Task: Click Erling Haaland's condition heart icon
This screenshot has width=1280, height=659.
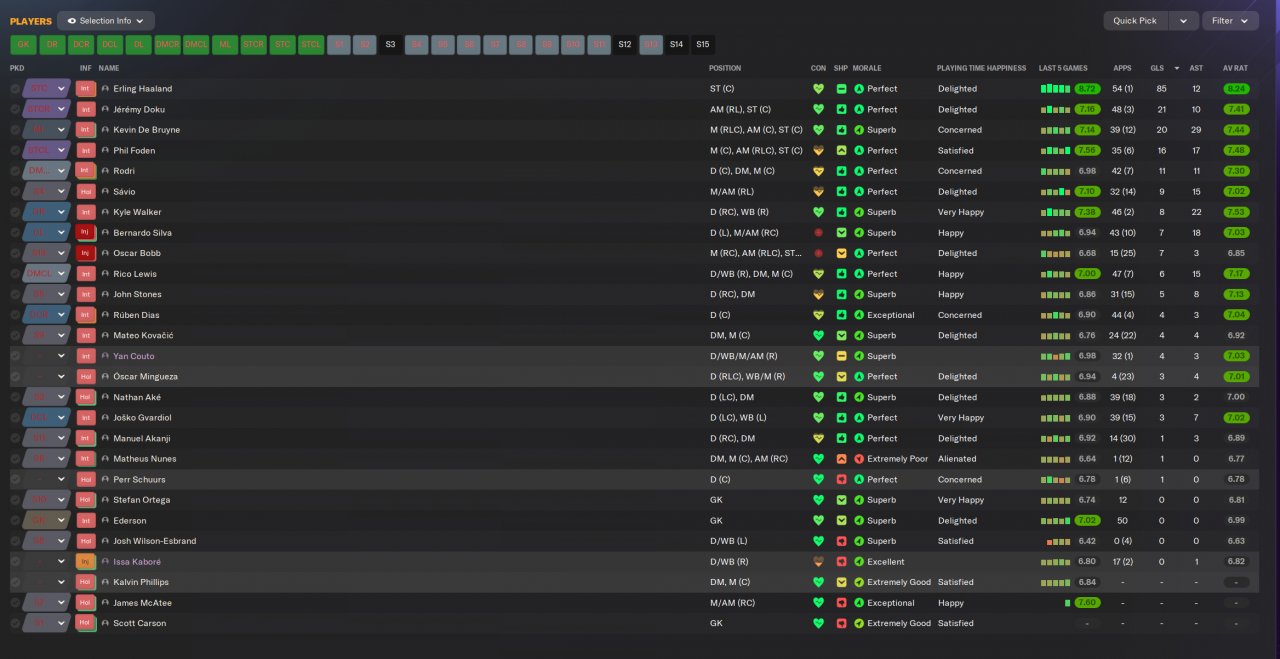Action: 819,89
